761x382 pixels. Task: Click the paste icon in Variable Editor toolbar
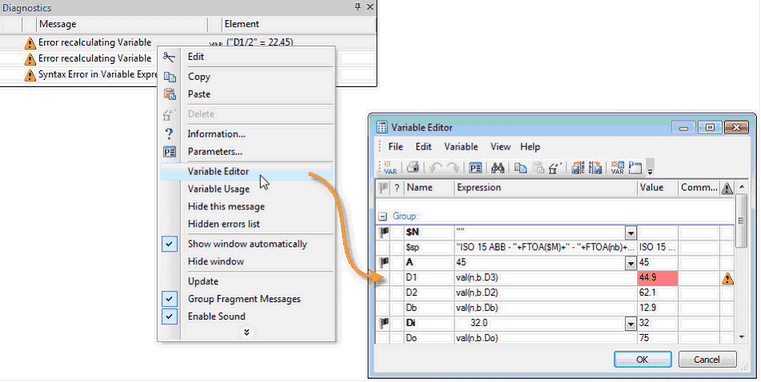point(538,168)
